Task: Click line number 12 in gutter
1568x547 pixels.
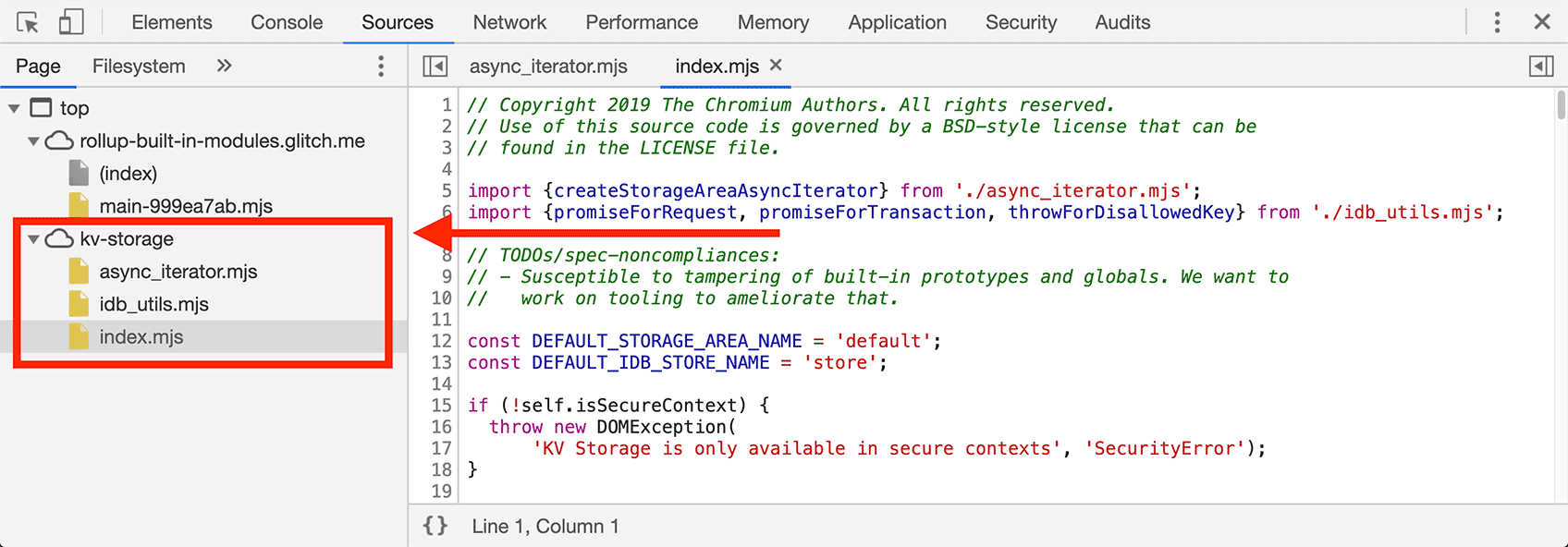Action: coord(441,341)
